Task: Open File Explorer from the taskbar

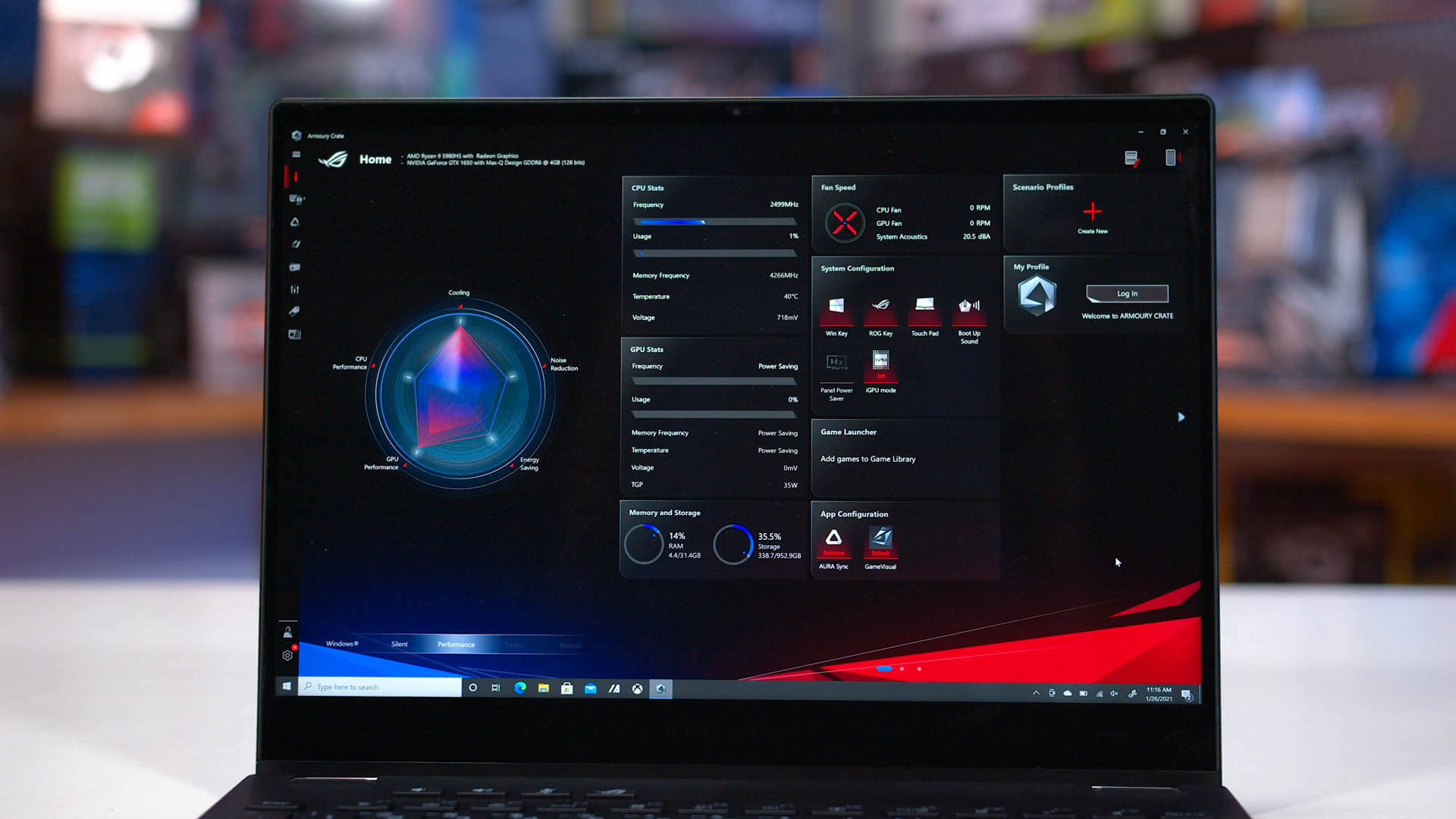Action: tap(544, 688)
